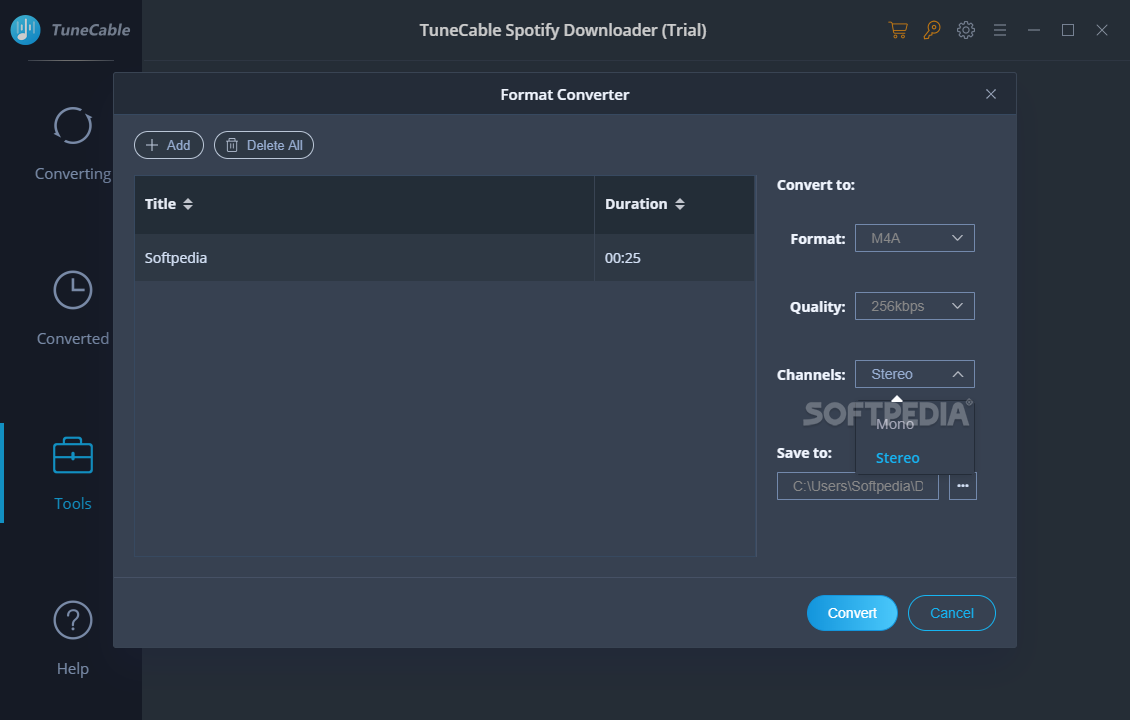The height and width of the screenshot is (720, 1130).
Task: Click the Delete All button
Action: coord(264,145)
